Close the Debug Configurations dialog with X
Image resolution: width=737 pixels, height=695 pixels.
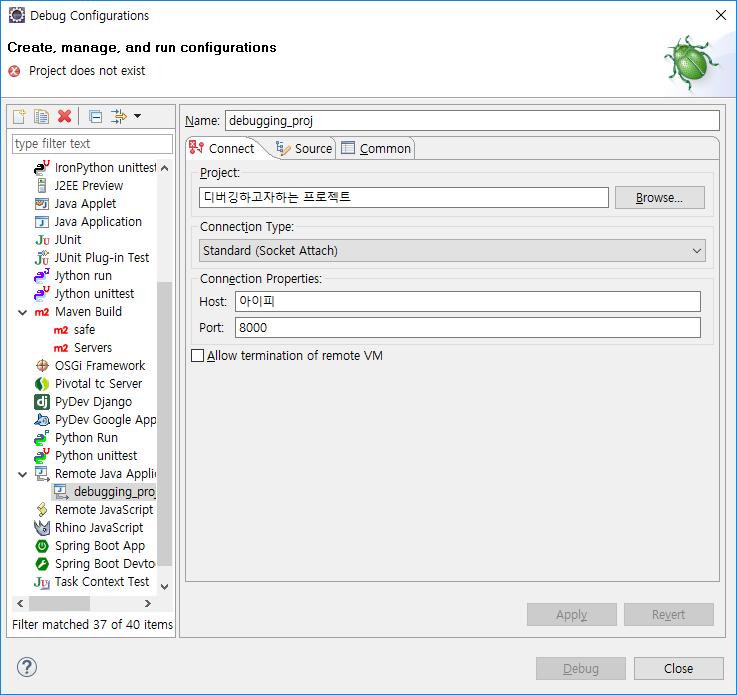tap(721, 16)
